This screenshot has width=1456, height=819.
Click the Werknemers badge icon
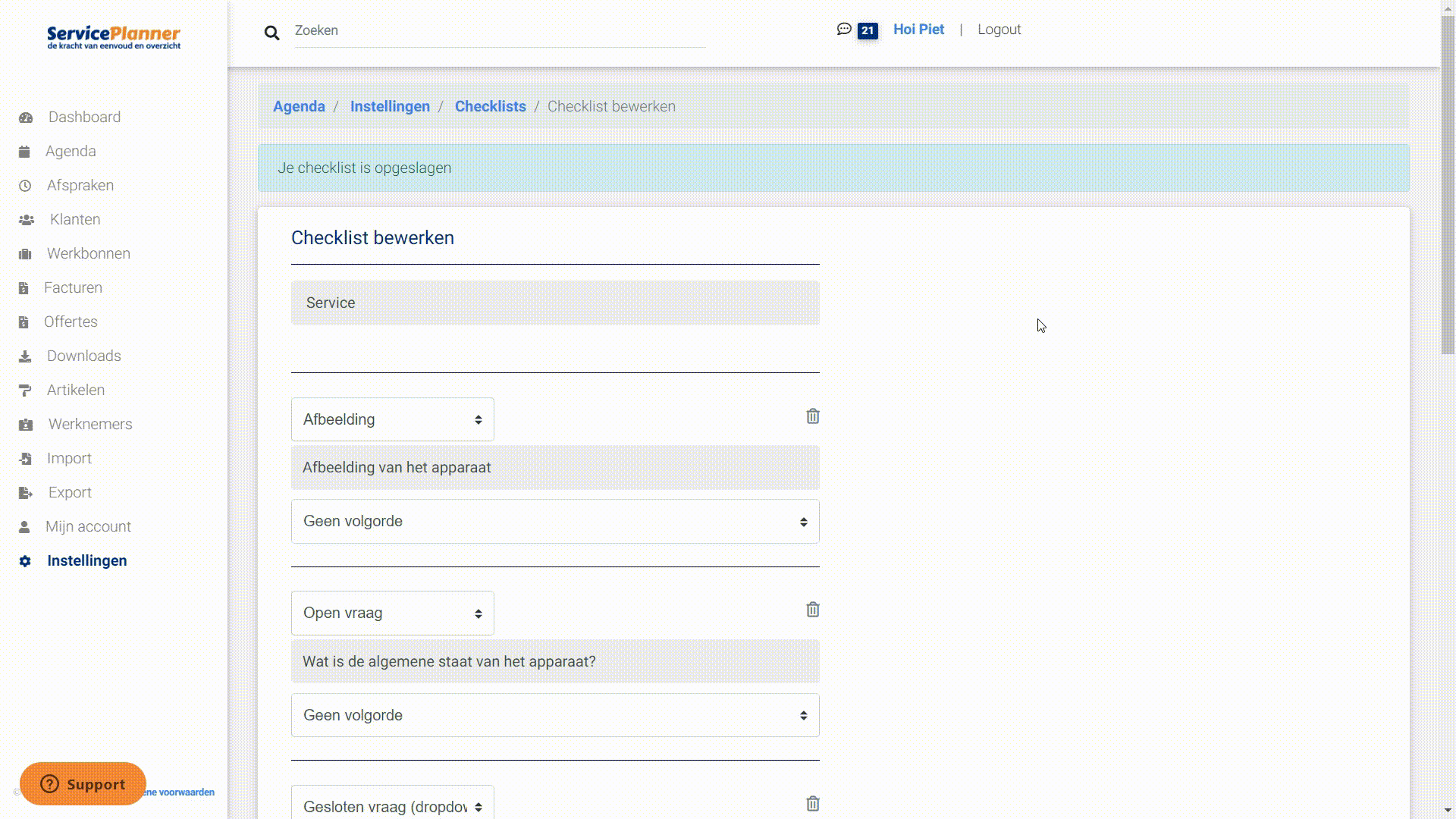[27, 424]
